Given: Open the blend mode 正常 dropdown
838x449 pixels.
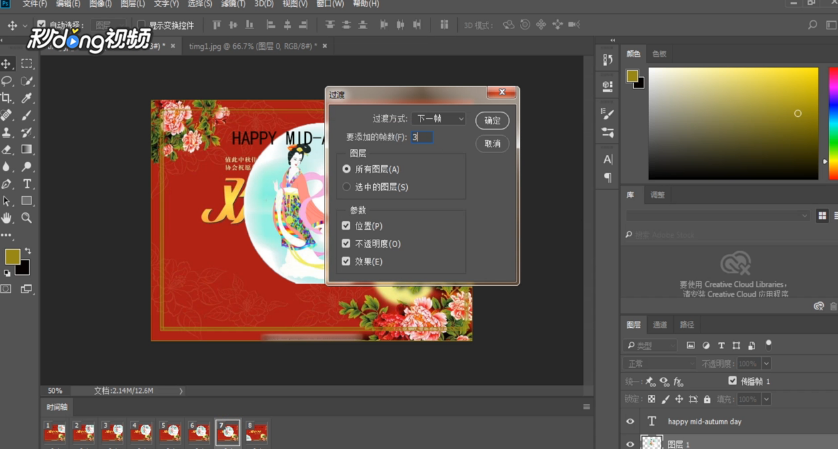Looking at the screenshot, I should point(661,363).
